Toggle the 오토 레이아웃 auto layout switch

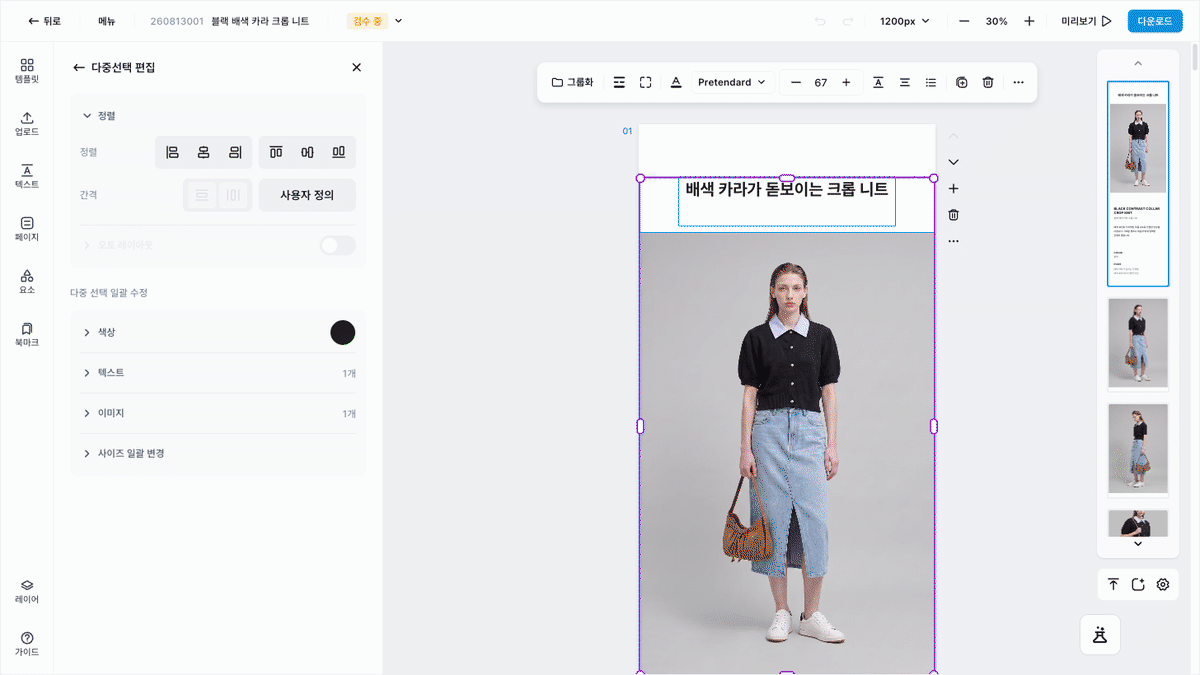[337, 245]
